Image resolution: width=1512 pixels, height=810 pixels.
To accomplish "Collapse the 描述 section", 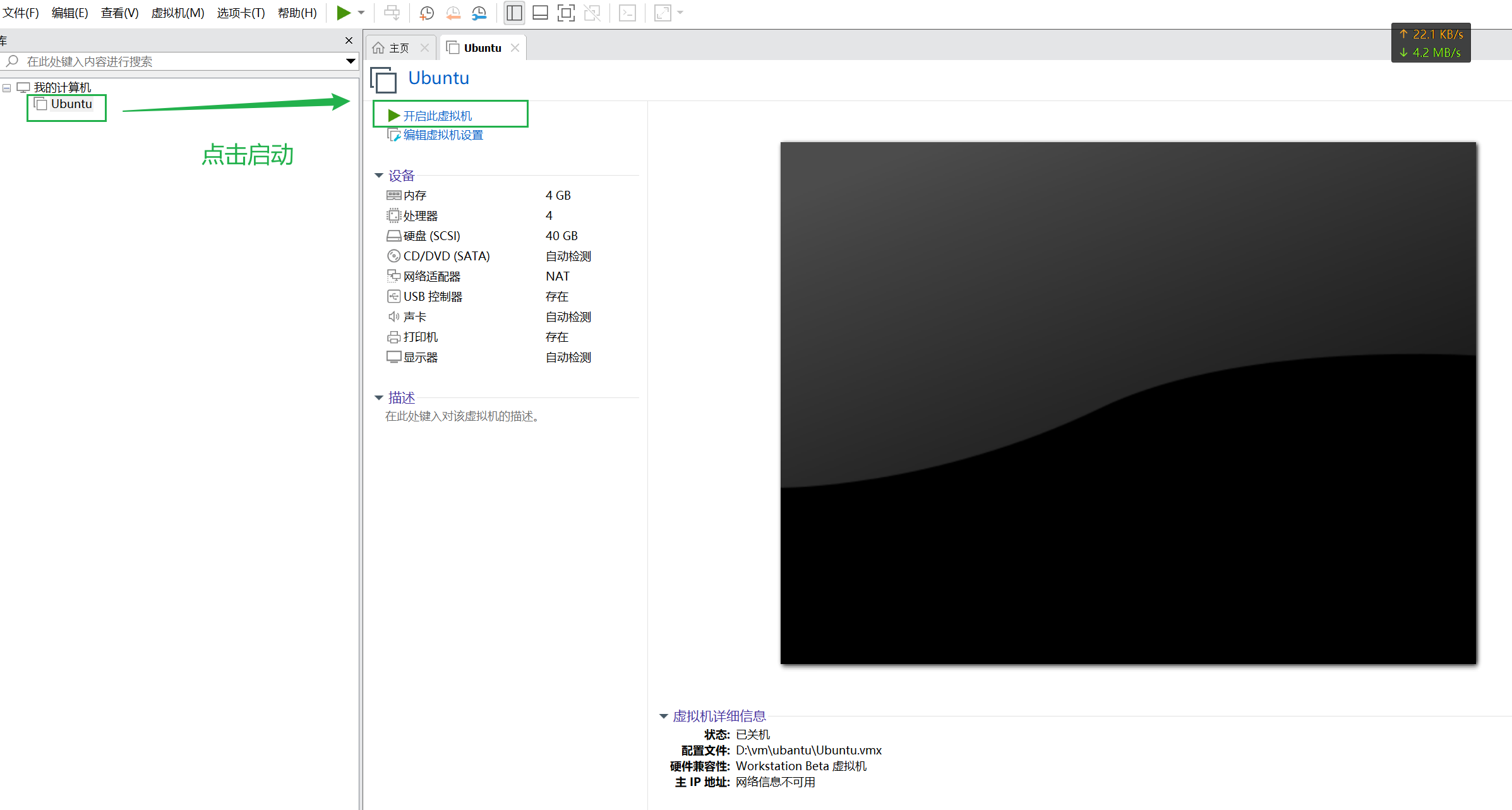I will [x=379, y=398].
